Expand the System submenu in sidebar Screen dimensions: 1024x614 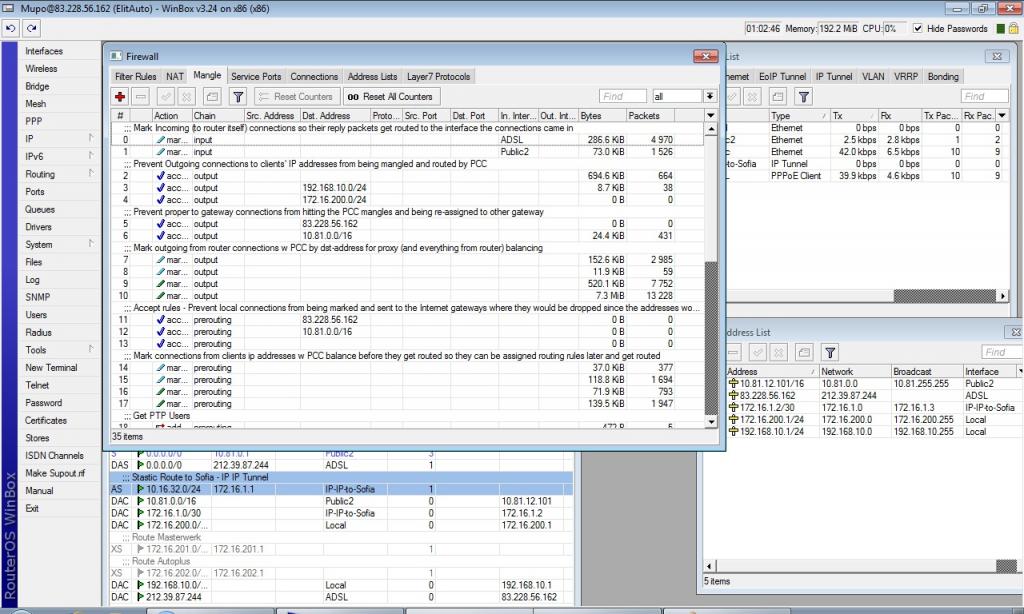pyautogui.click(x=90, y=244)
